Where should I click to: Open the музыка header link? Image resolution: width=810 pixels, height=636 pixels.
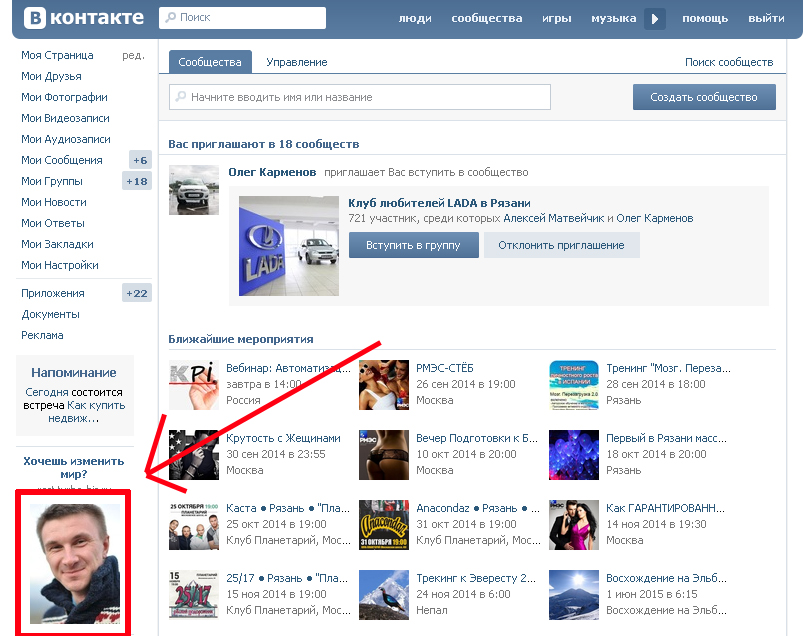(x=614, y=19)
